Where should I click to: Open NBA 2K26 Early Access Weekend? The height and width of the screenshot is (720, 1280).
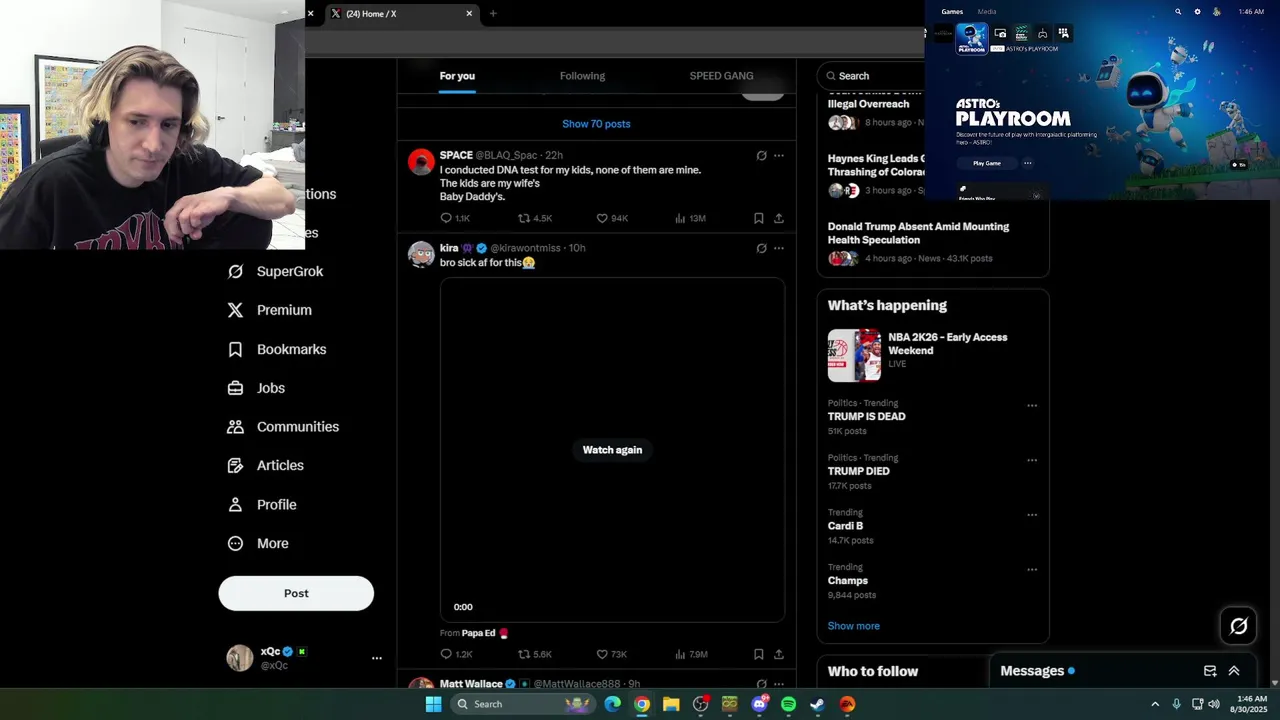point(932,354)
